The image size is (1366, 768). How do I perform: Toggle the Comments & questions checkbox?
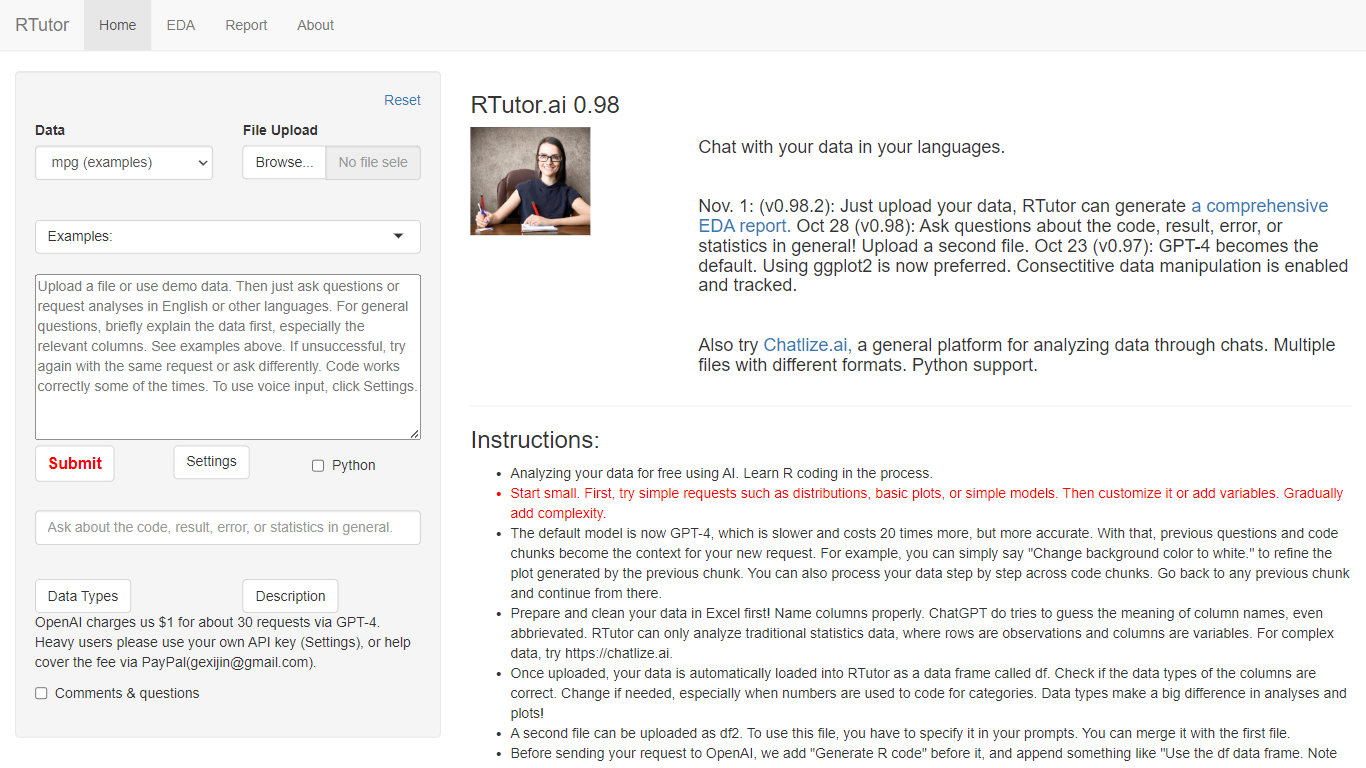click(x=41, y=693)
